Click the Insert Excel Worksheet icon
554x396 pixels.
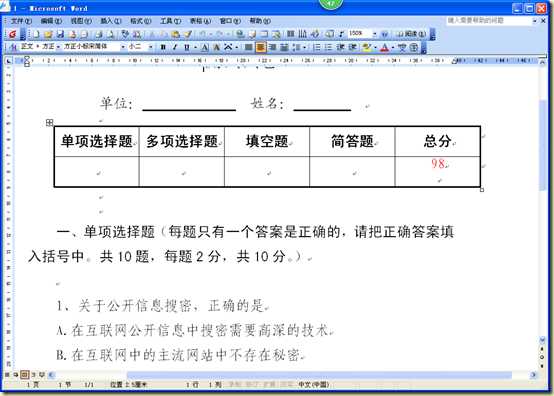click(277, 34)
